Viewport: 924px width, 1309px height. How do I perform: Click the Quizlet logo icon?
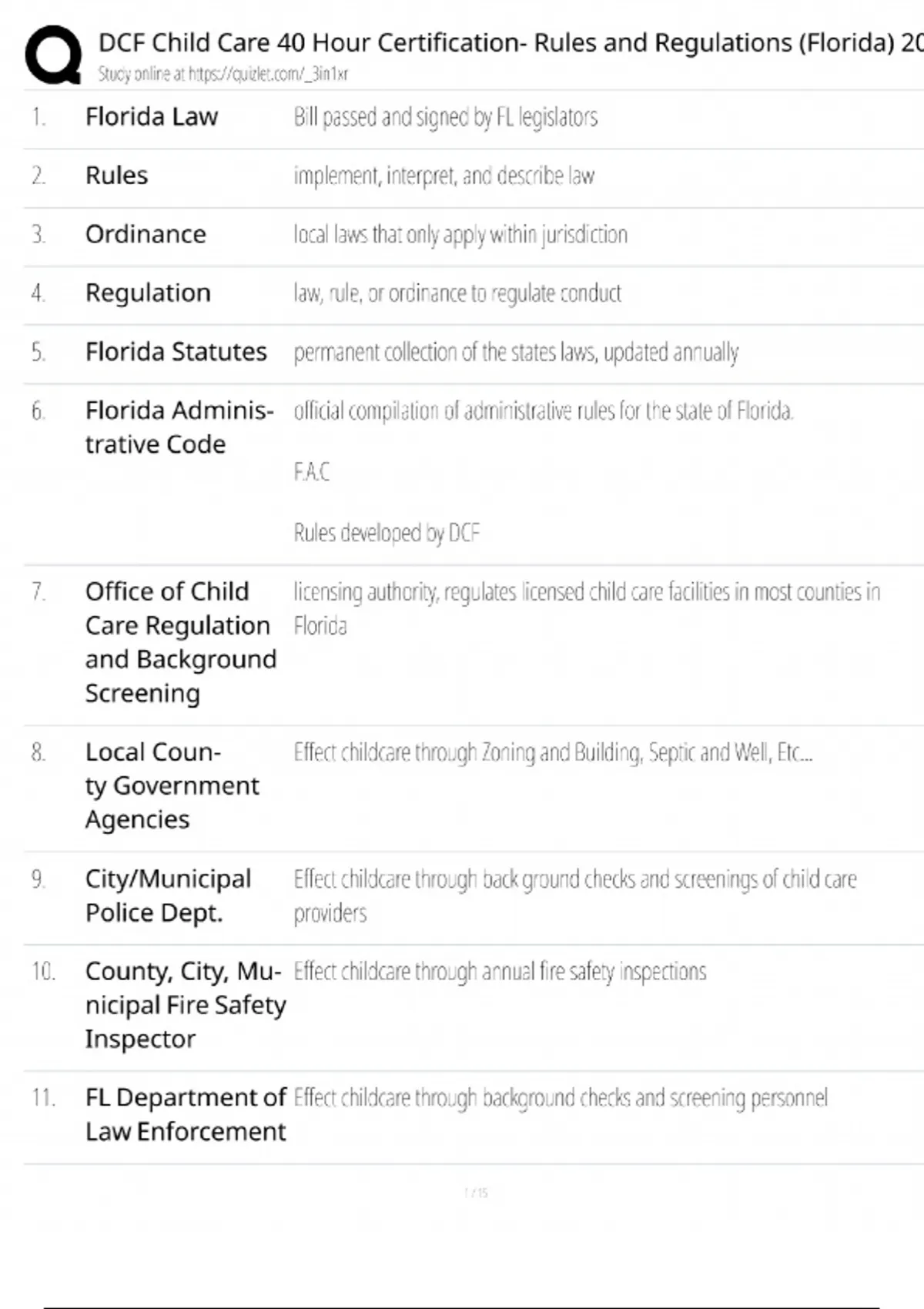pos(53,54)
